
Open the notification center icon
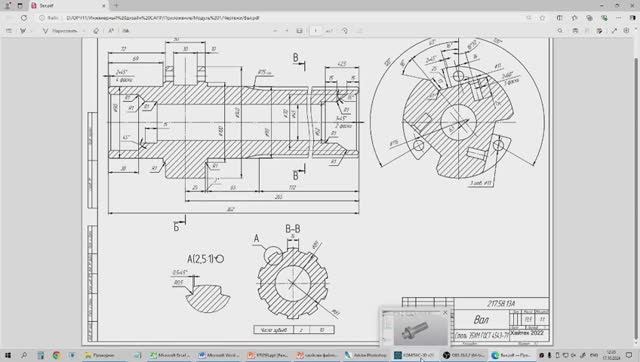(629, 355)
